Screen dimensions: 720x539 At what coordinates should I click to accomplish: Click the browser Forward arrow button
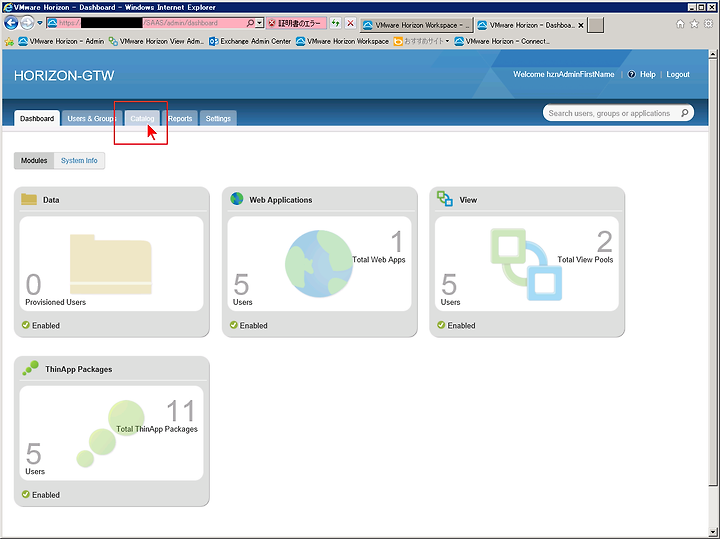click(27, 22)
